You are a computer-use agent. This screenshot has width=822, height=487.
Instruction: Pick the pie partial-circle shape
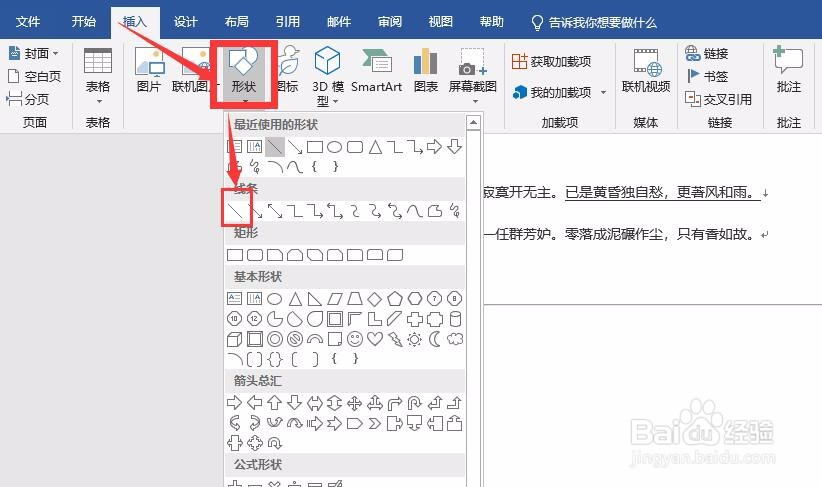(275, 319)
